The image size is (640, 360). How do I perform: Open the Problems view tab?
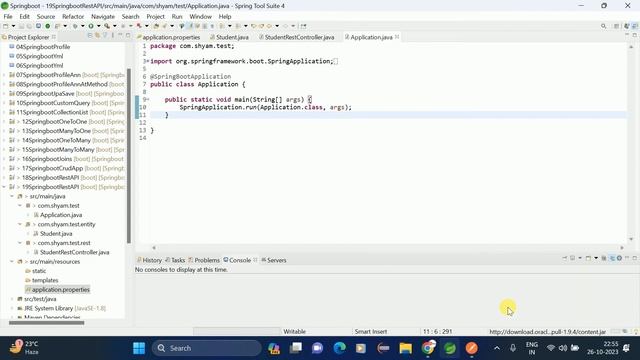204,260
